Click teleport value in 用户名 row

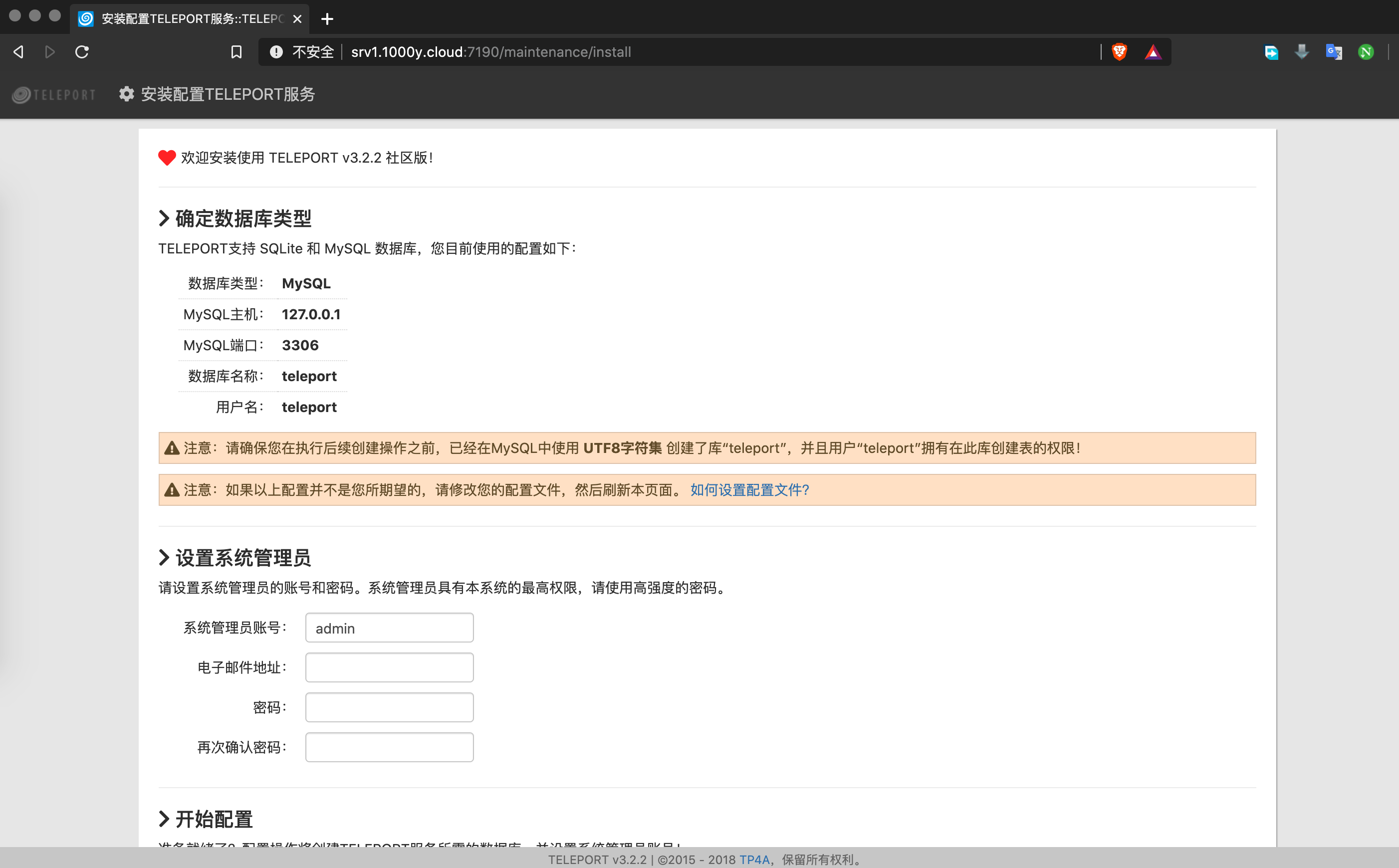point(309,408)
